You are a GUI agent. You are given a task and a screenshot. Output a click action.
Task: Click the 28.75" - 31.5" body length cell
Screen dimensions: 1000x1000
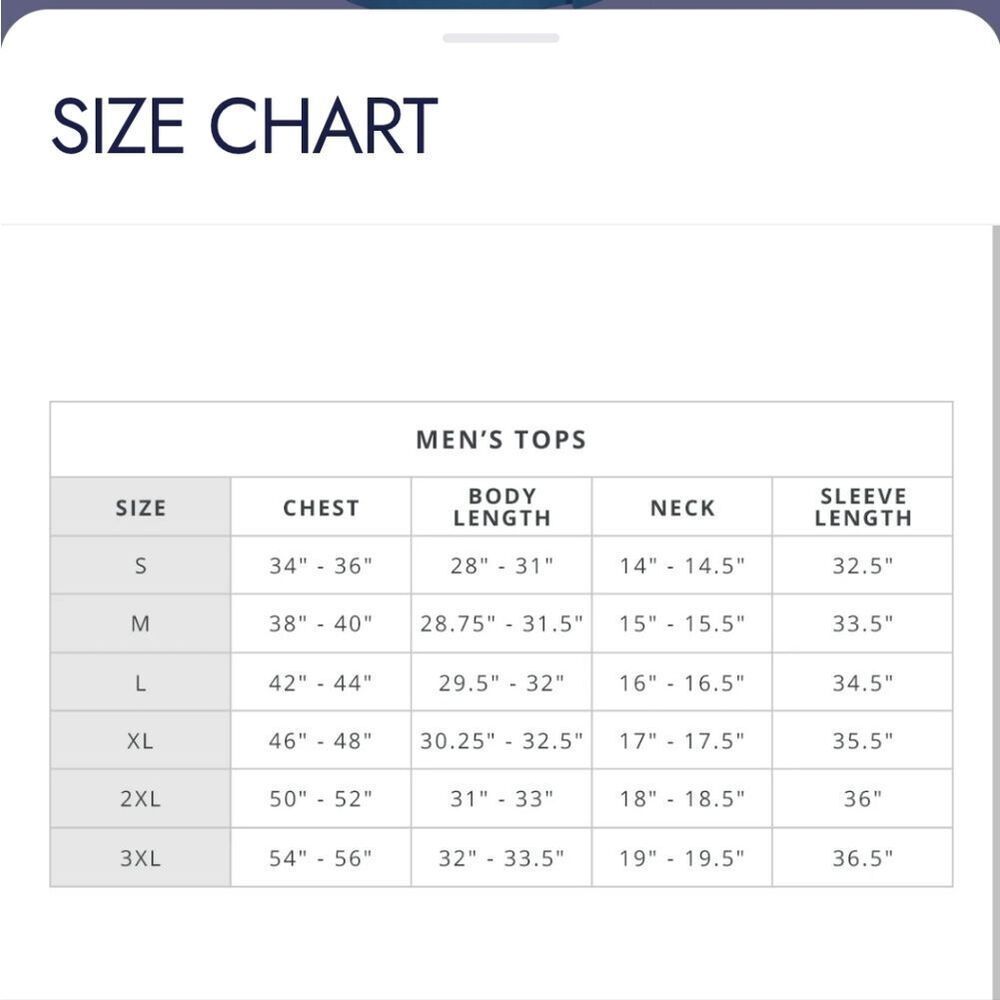[501, 623]
